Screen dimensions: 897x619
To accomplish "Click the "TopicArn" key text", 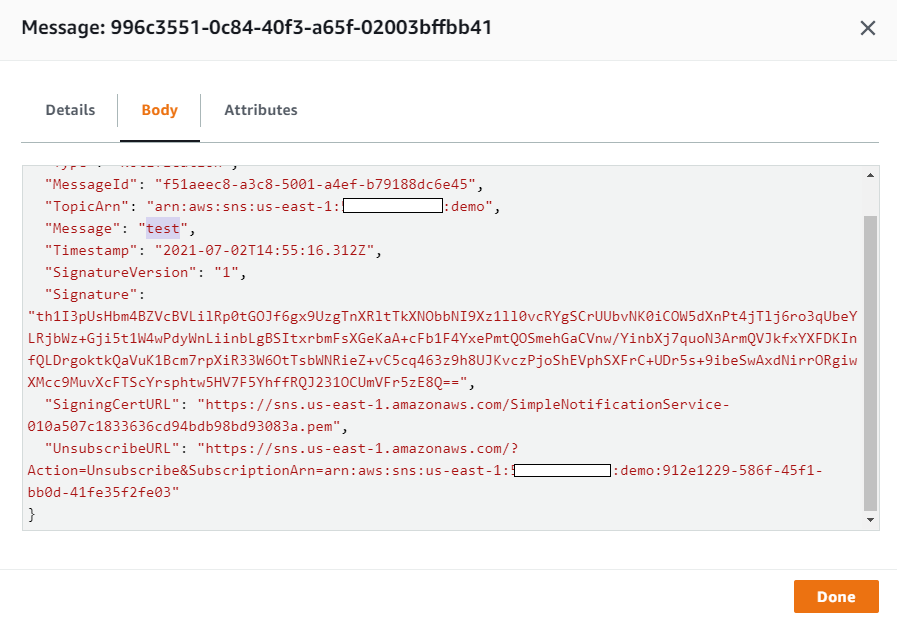I will (x=87, y=207).
